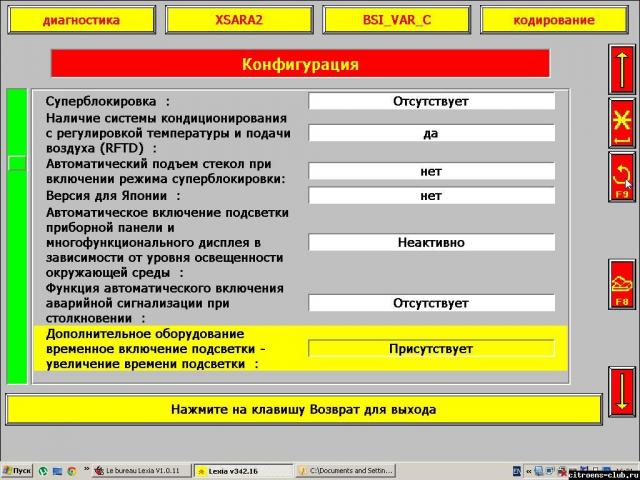
Task: Click the Автоматический подъем стекол label
Action: coord(165,171)
